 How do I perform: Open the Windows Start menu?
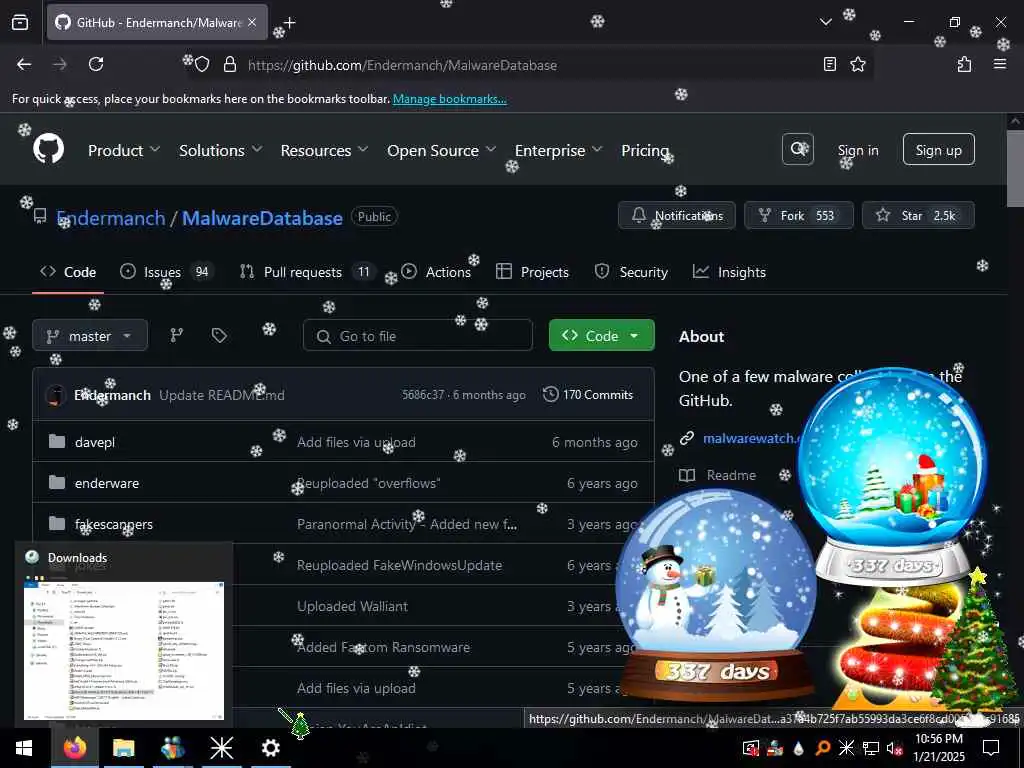[24, 748]
